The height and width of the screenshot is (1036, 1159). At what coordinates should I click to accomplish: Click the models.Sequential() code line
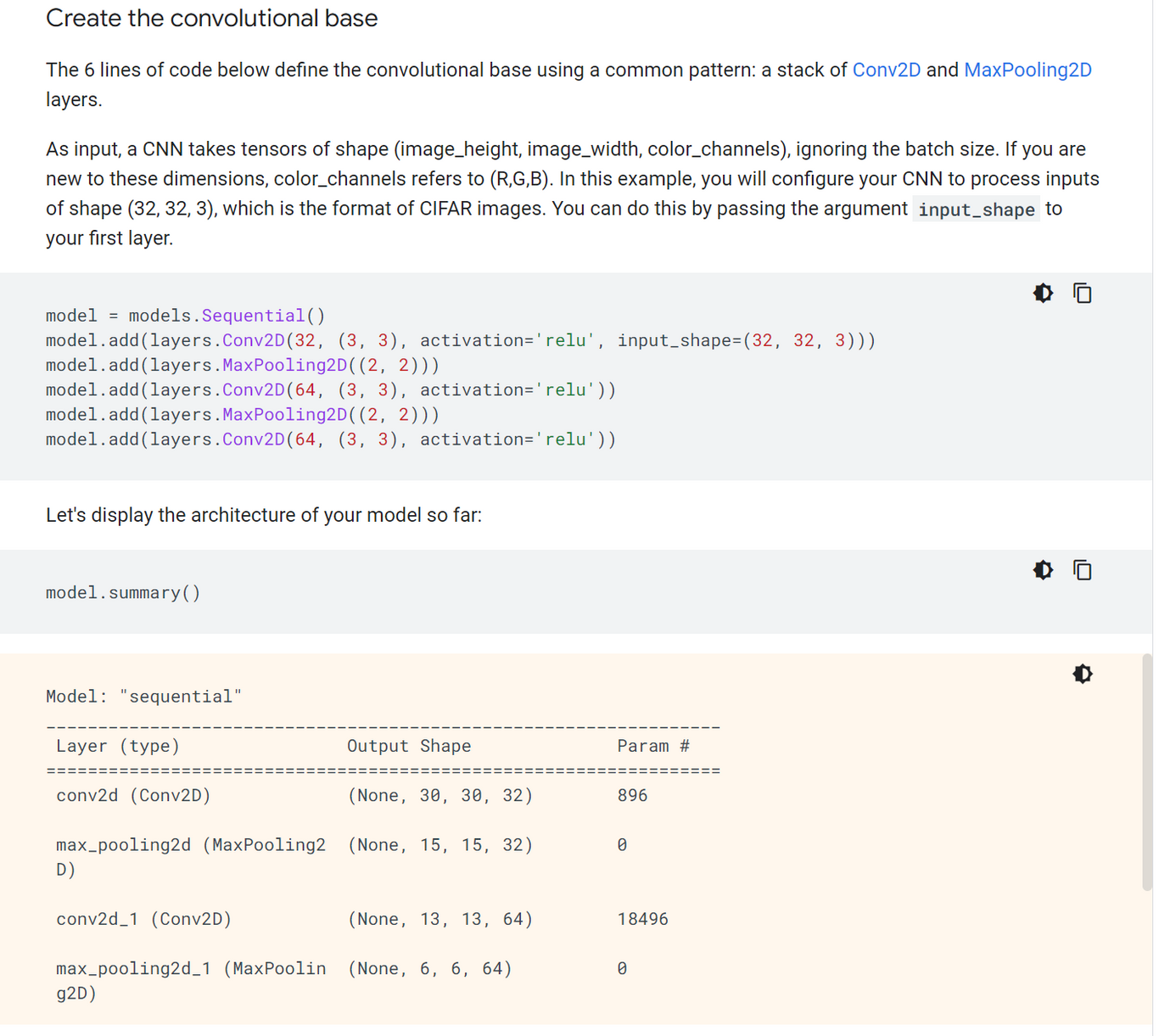pyautogui.click(x=185, y=315)
